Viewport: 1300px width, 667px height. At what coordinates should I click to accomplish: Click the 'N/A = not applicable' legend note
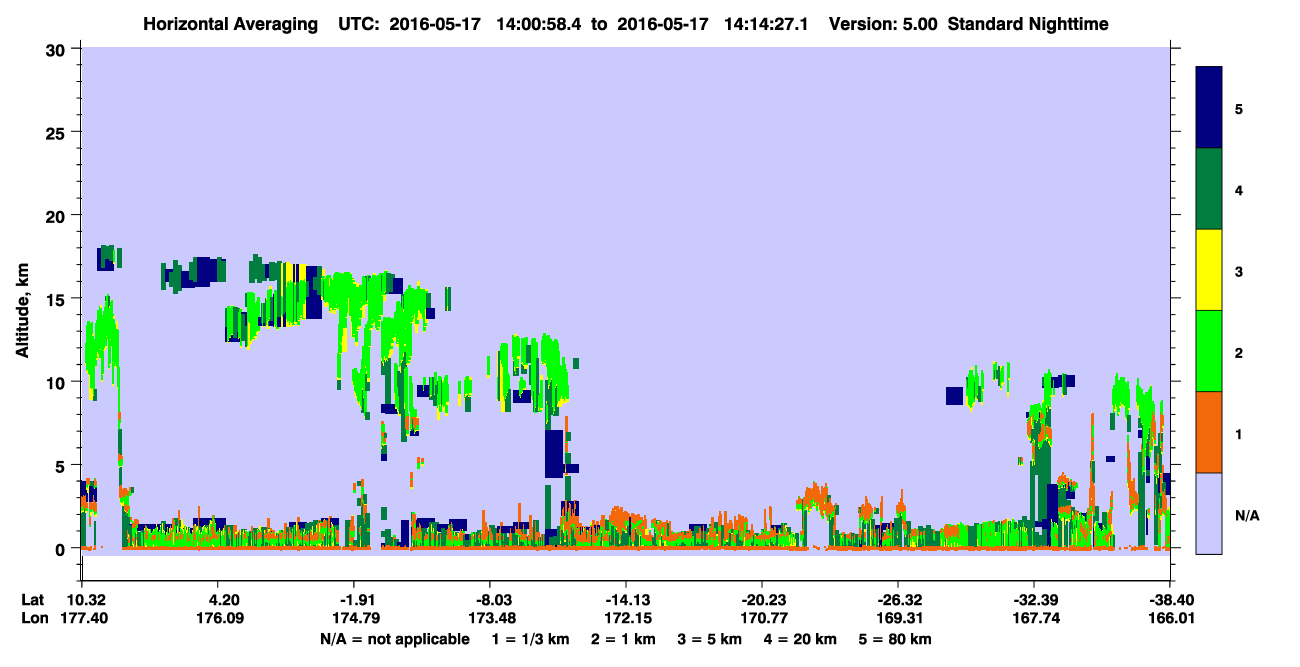coord(394,639)
